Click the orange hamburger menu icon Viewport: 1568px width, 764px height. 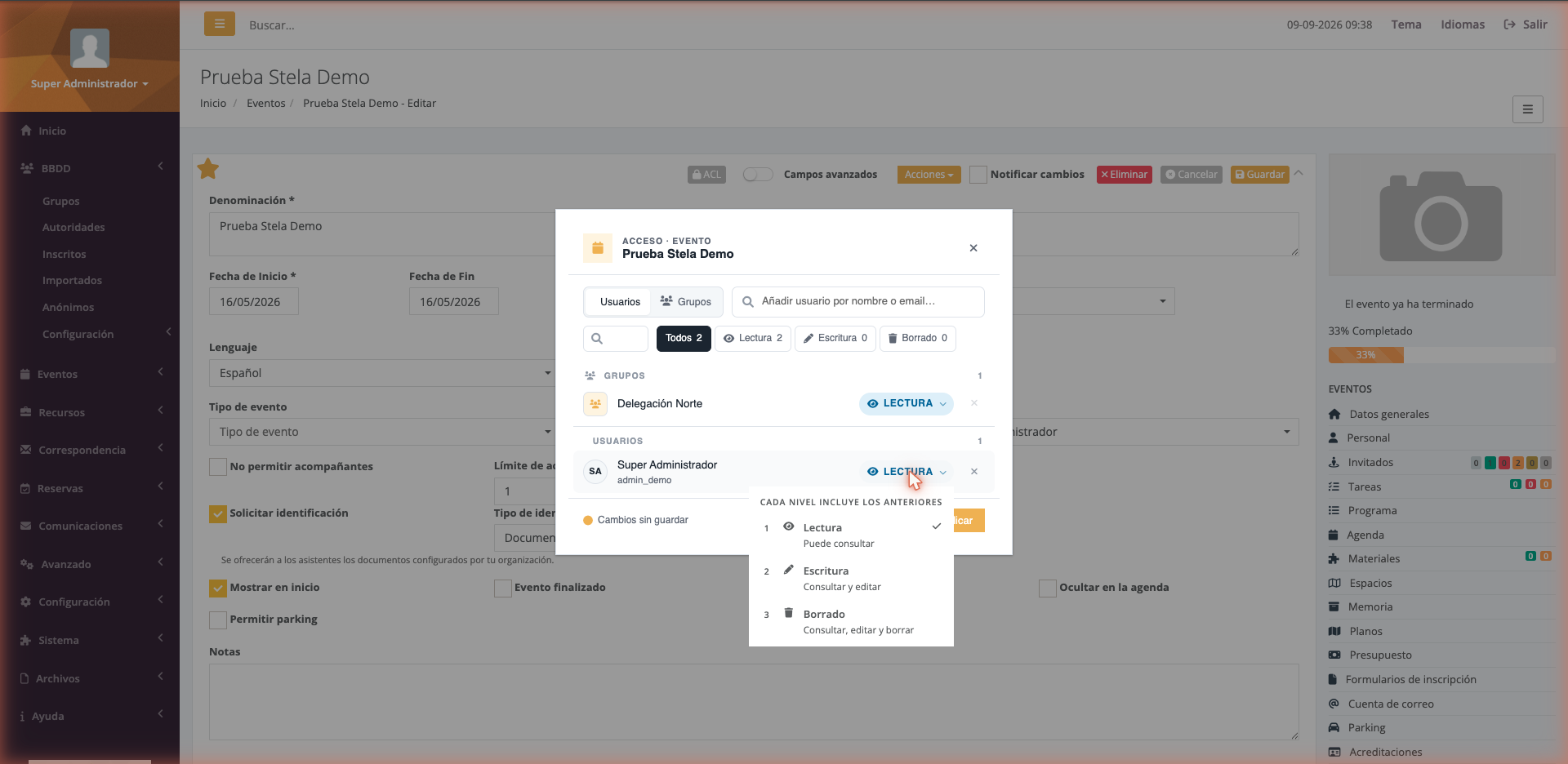pos(219,24)
